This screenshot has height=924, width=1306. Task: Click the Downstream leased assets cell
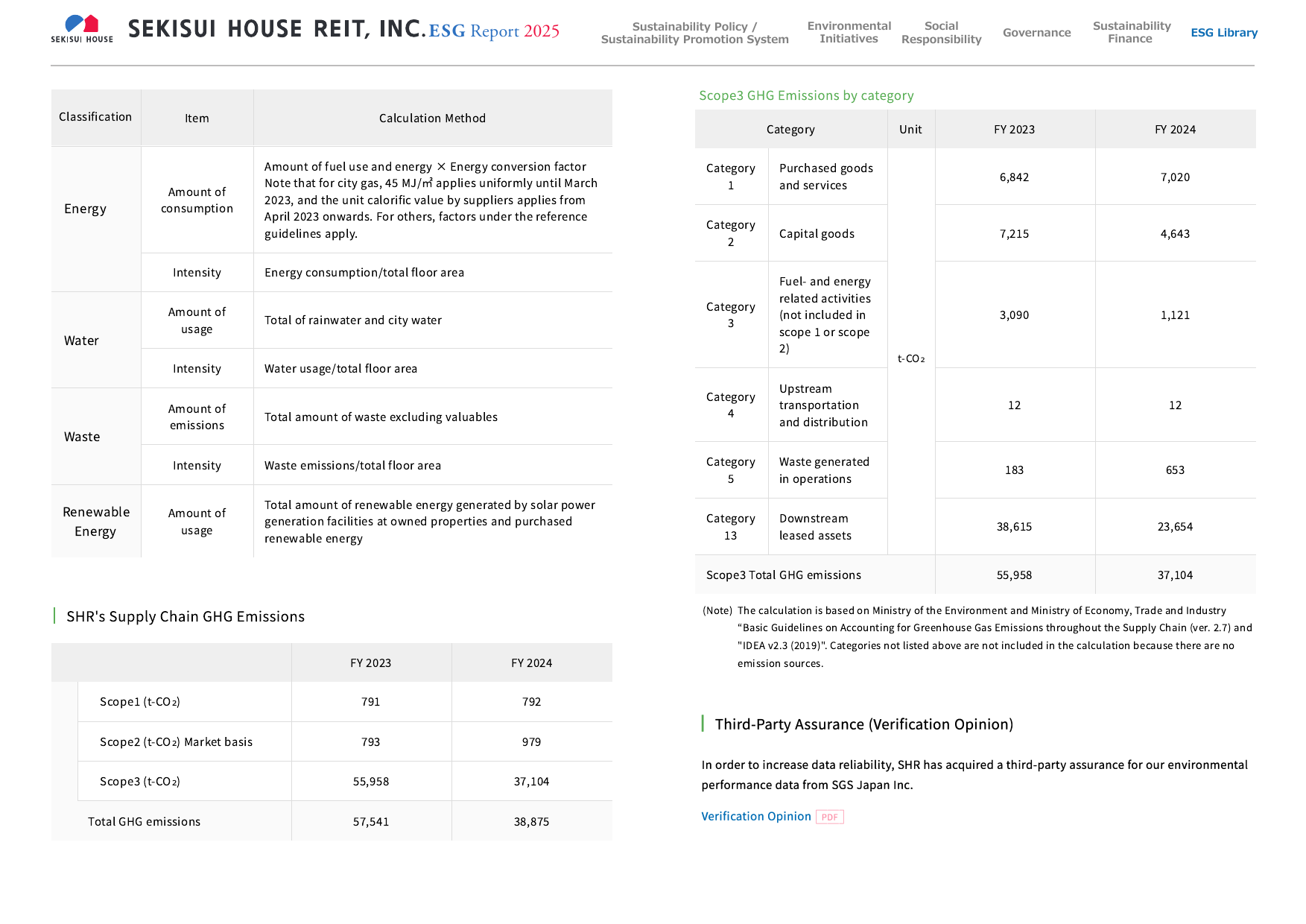point(827,527)
